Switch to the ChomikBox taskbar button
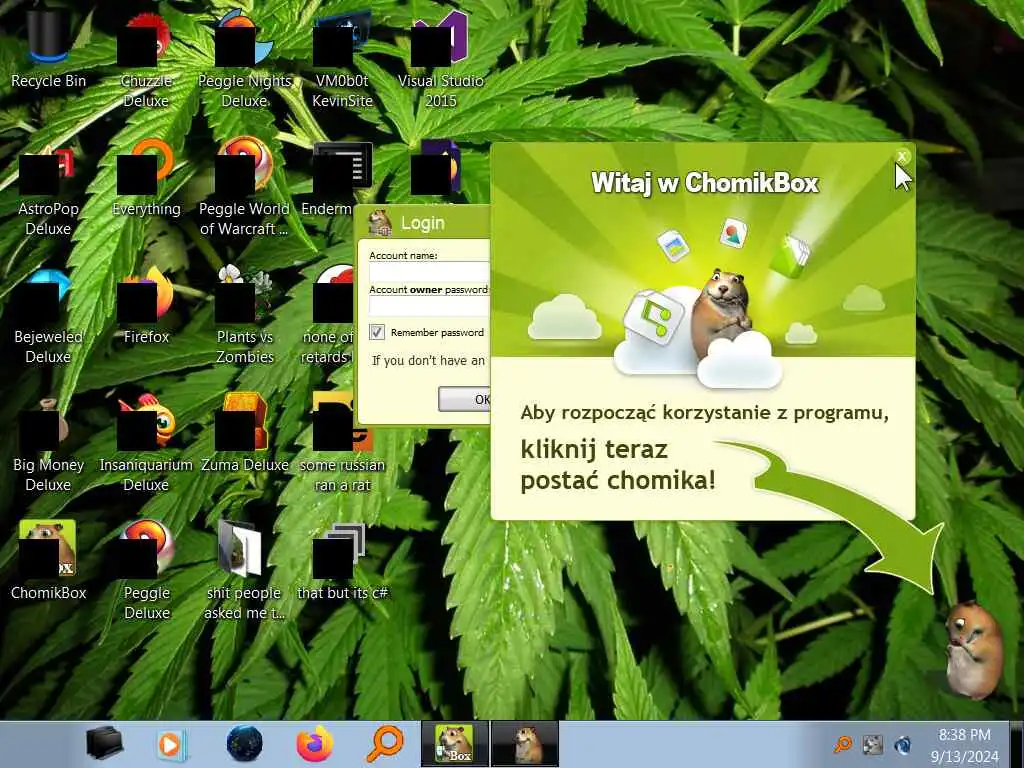Image resolution: width=1024 pixels, height=768 pixels. [455, 744]
